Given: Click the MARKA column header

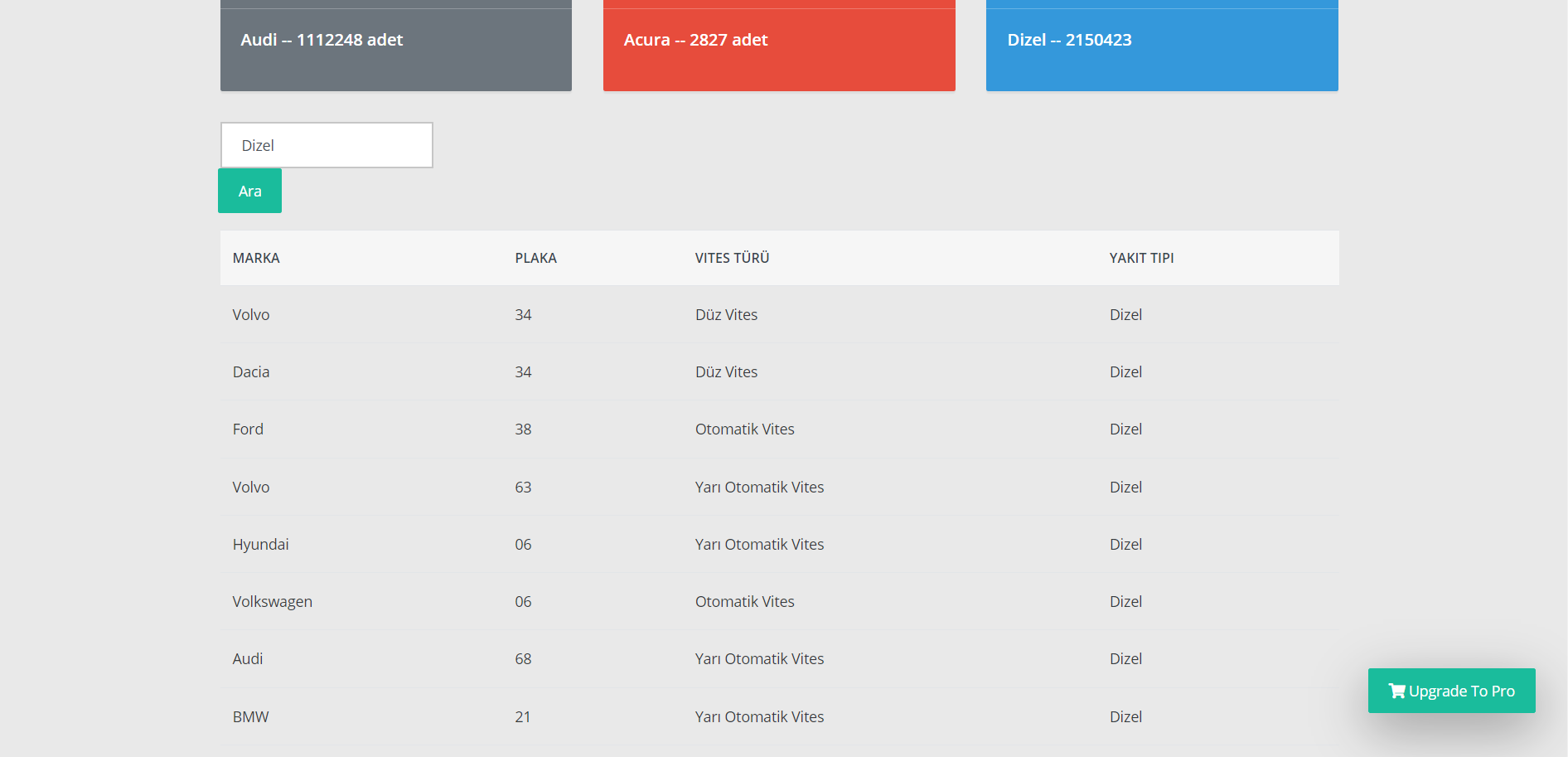Looking at the screenshot, I should pos(256,258).
